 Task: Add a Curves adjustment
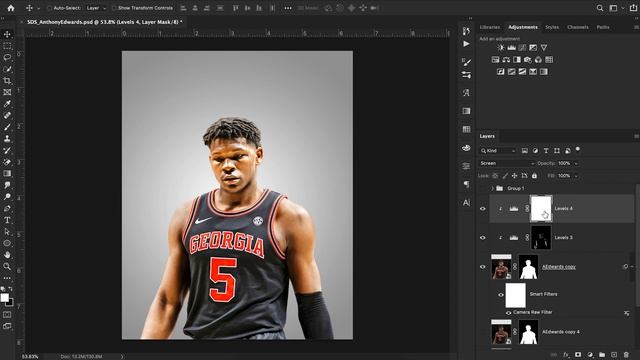click(x=522, y=48)
